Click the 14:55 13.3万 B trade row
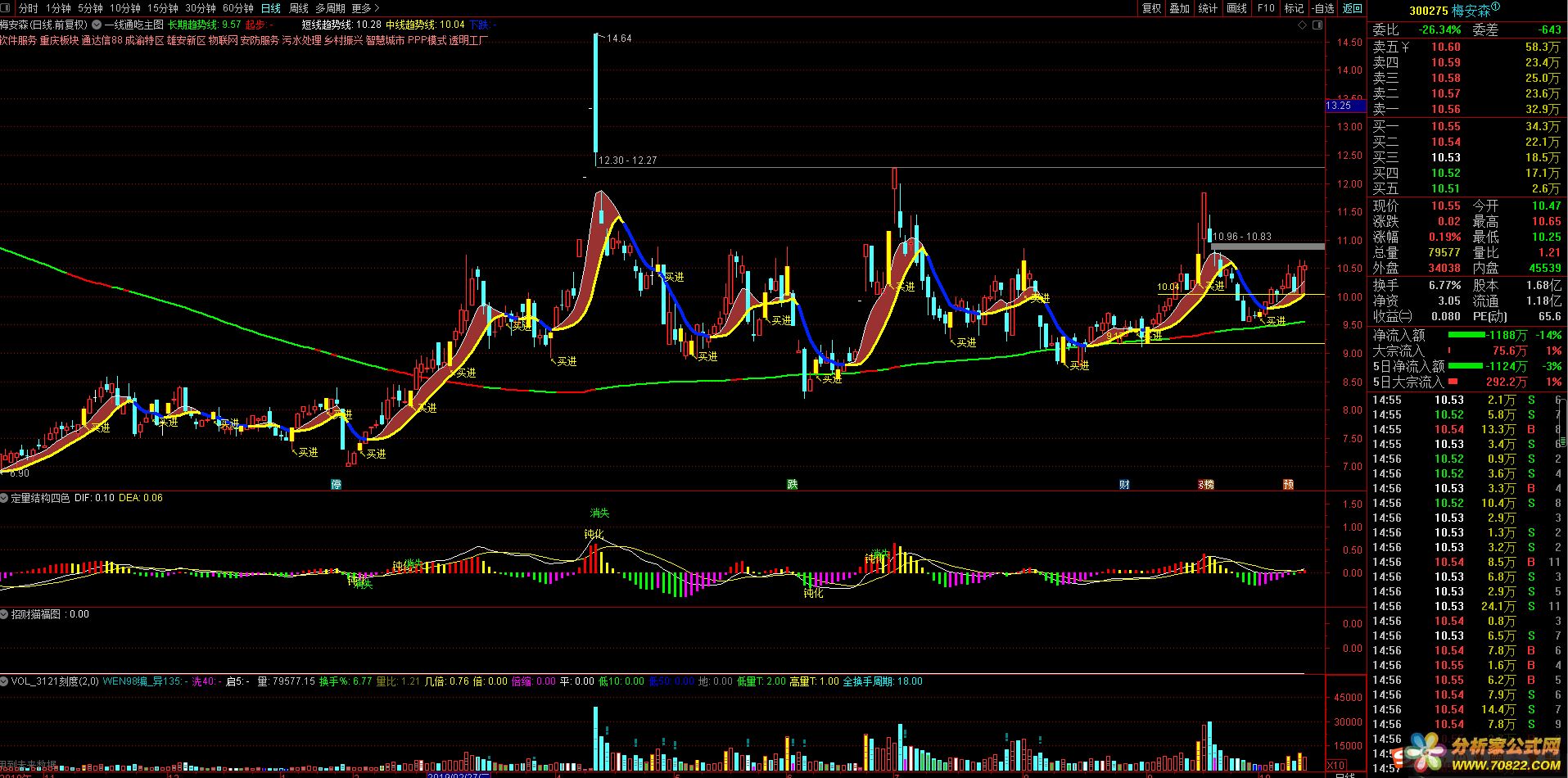 click(x=1467, y=429)
